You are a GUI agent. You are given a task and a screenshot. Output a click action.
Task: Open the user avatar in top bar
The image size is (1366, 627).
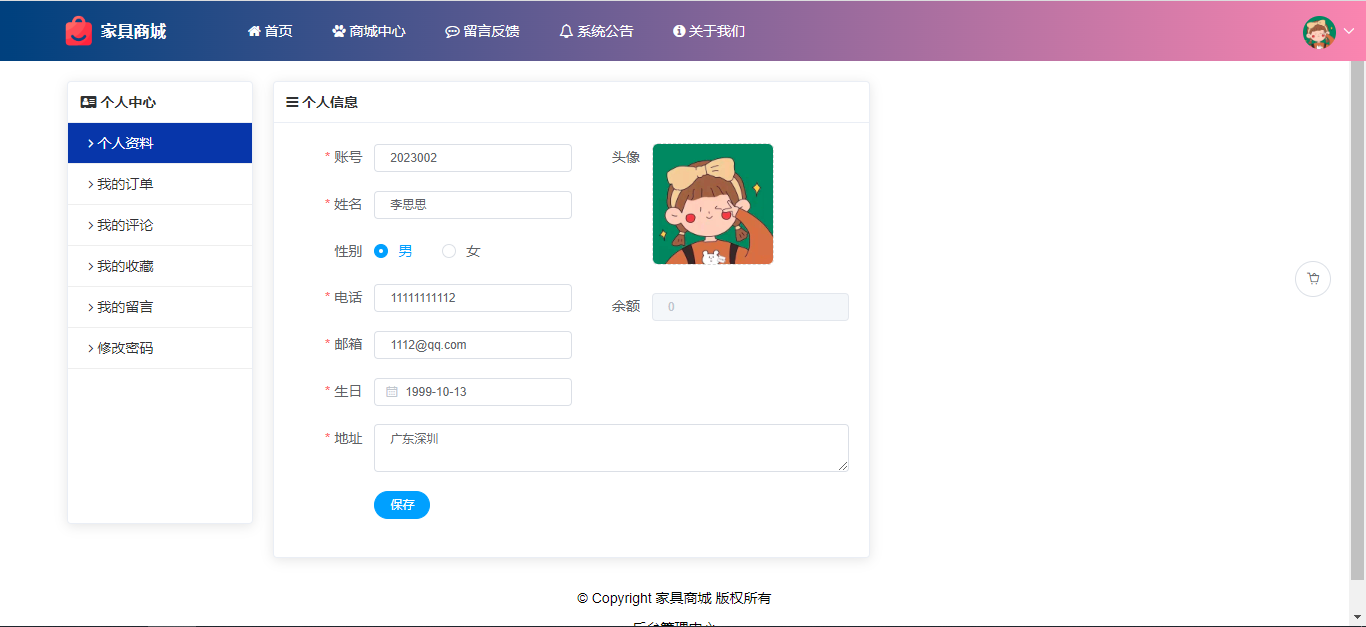point(1319,31)
